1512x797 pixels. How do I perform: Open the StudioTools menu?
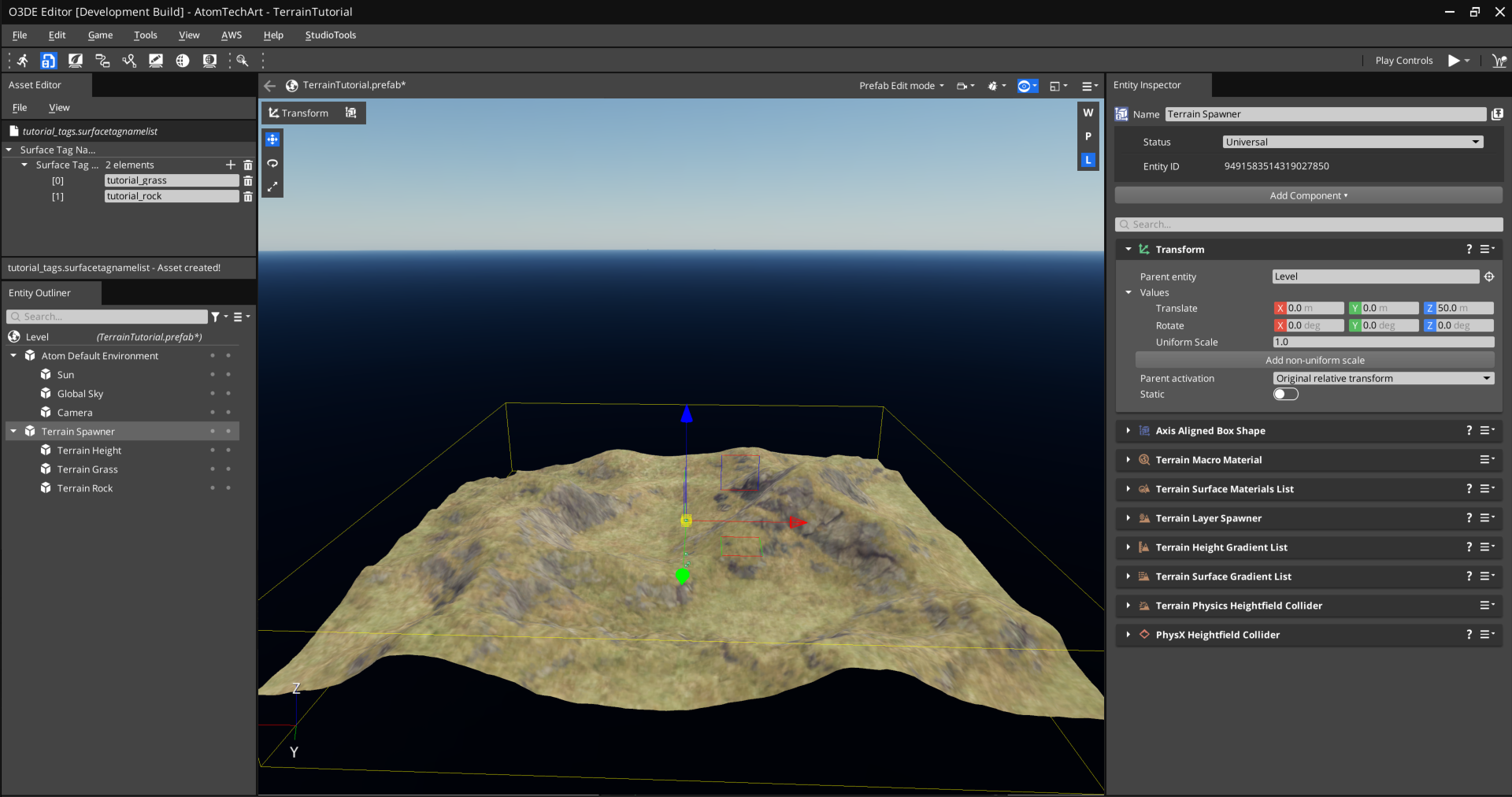click(x=330, y=35)
